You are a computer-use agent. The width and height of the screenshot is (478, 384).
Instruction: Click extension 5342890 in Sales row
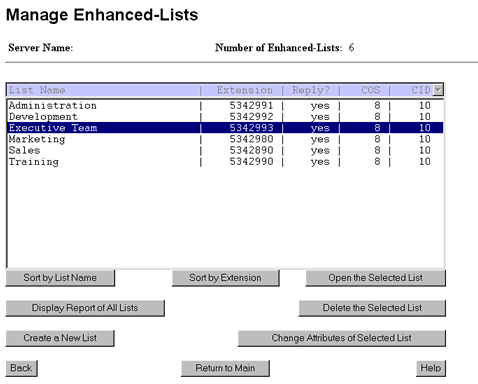click(x=251, y=150)
